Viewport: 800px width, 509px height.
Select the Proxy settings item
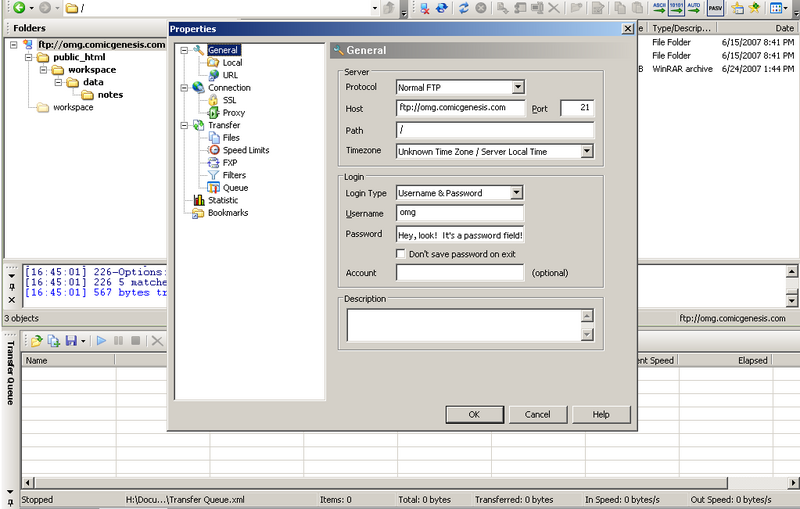tap(233, 113)
